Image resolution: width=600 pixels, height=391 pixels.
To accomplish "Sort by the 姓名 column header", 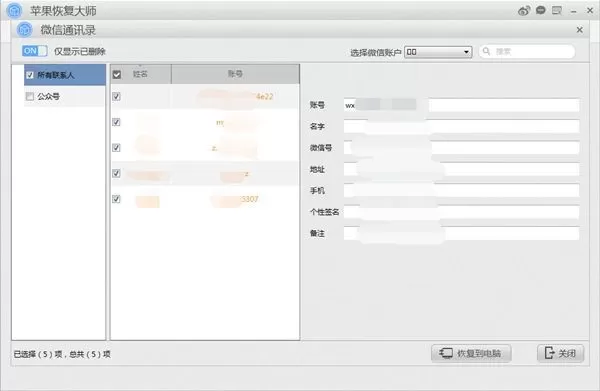I will click(x=140, y=74).
